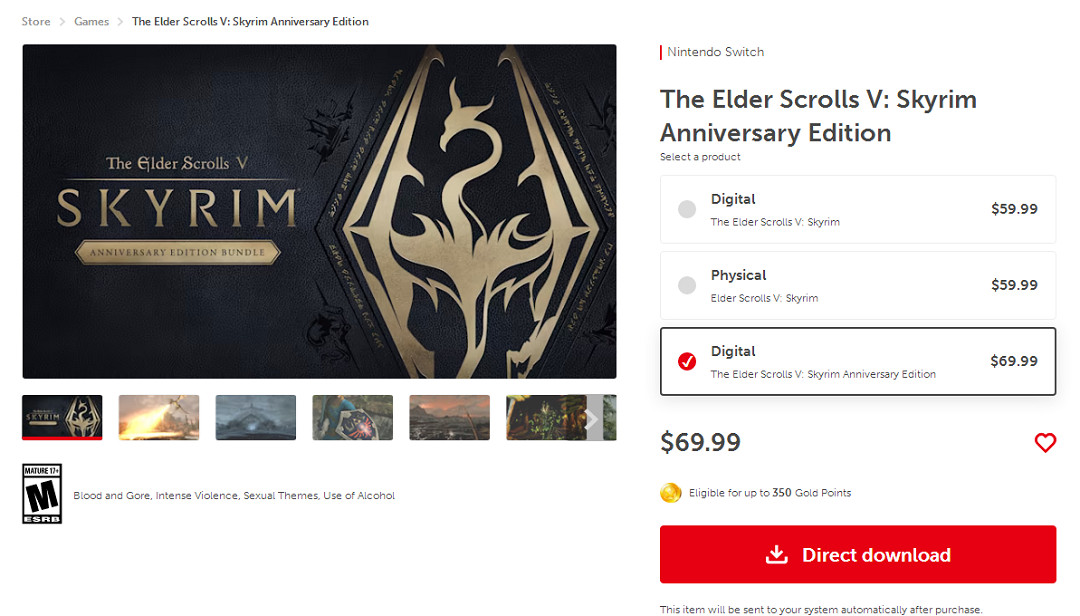Select the Skyrim logo thumbnail

click(62, 417)
